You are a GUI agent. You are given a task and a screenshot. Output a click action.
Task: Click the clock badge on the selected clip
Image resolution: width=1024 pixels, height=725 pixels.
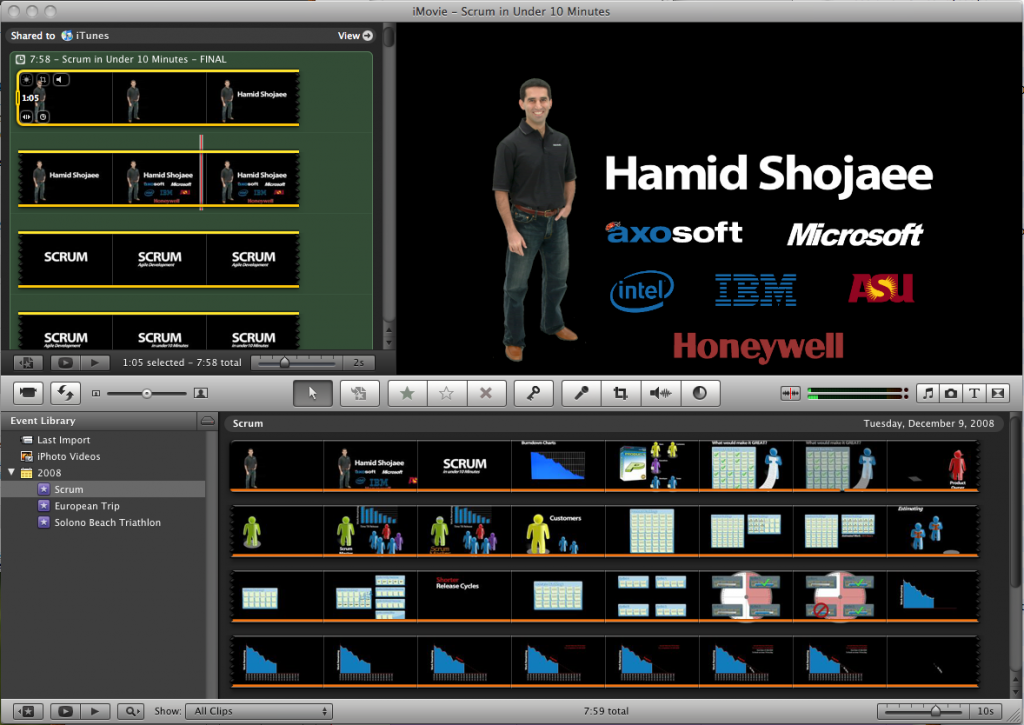(x=43, y=117)
